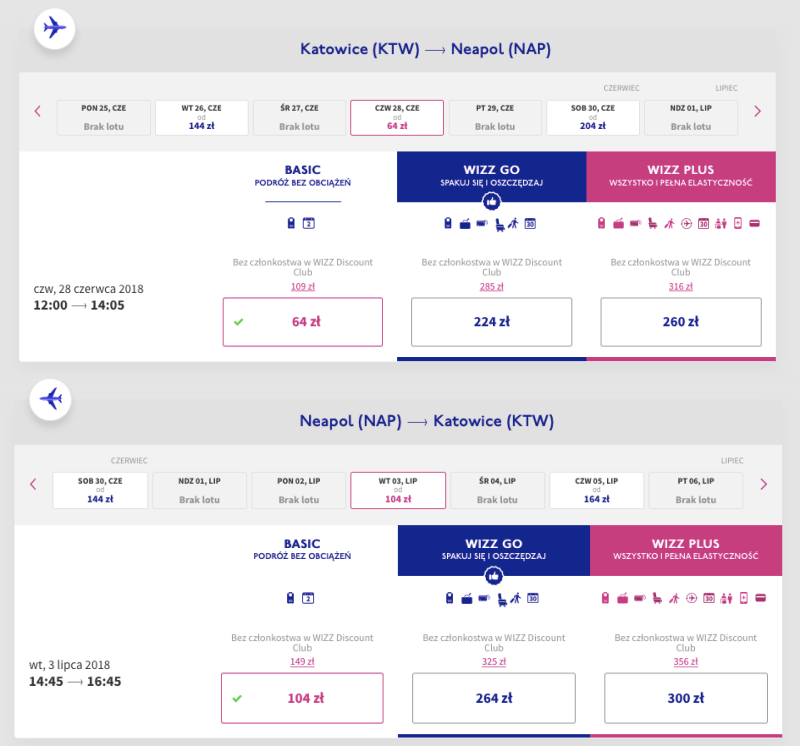Select the CZW 05, LIP date at 164 zł

596,490
